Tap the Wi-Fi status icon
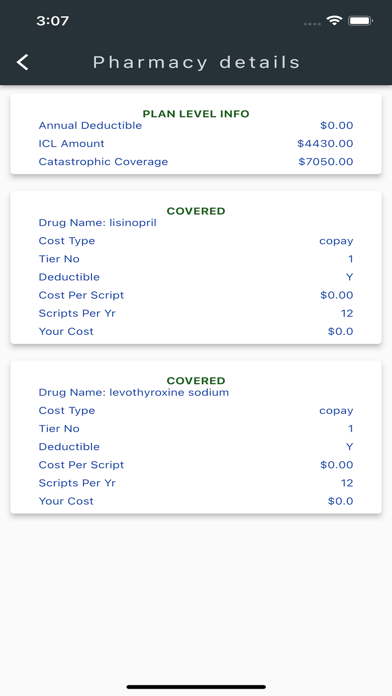The width and height of the screenshot is (392, 696). (x=334, y=20)
